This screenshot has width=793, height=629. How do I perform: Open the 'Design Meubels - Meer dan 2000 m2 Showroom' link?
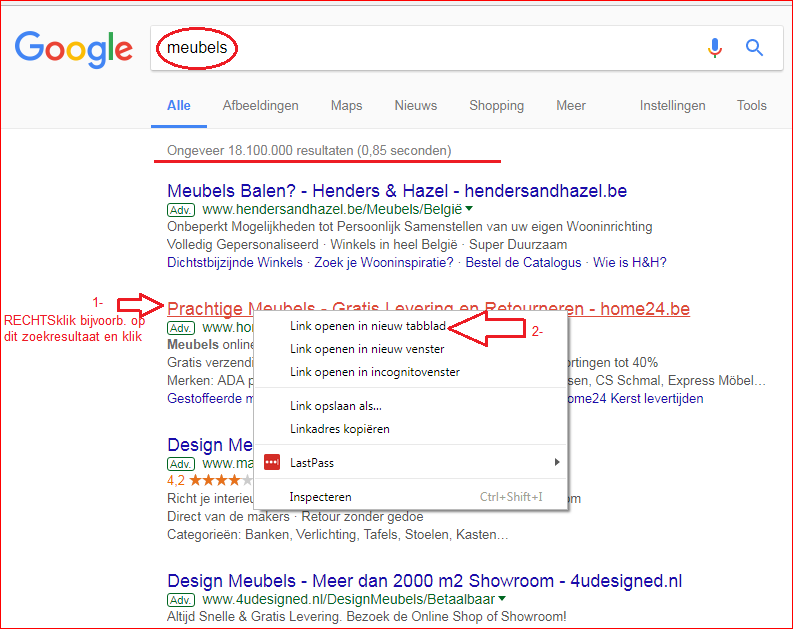tap(424, 580)
